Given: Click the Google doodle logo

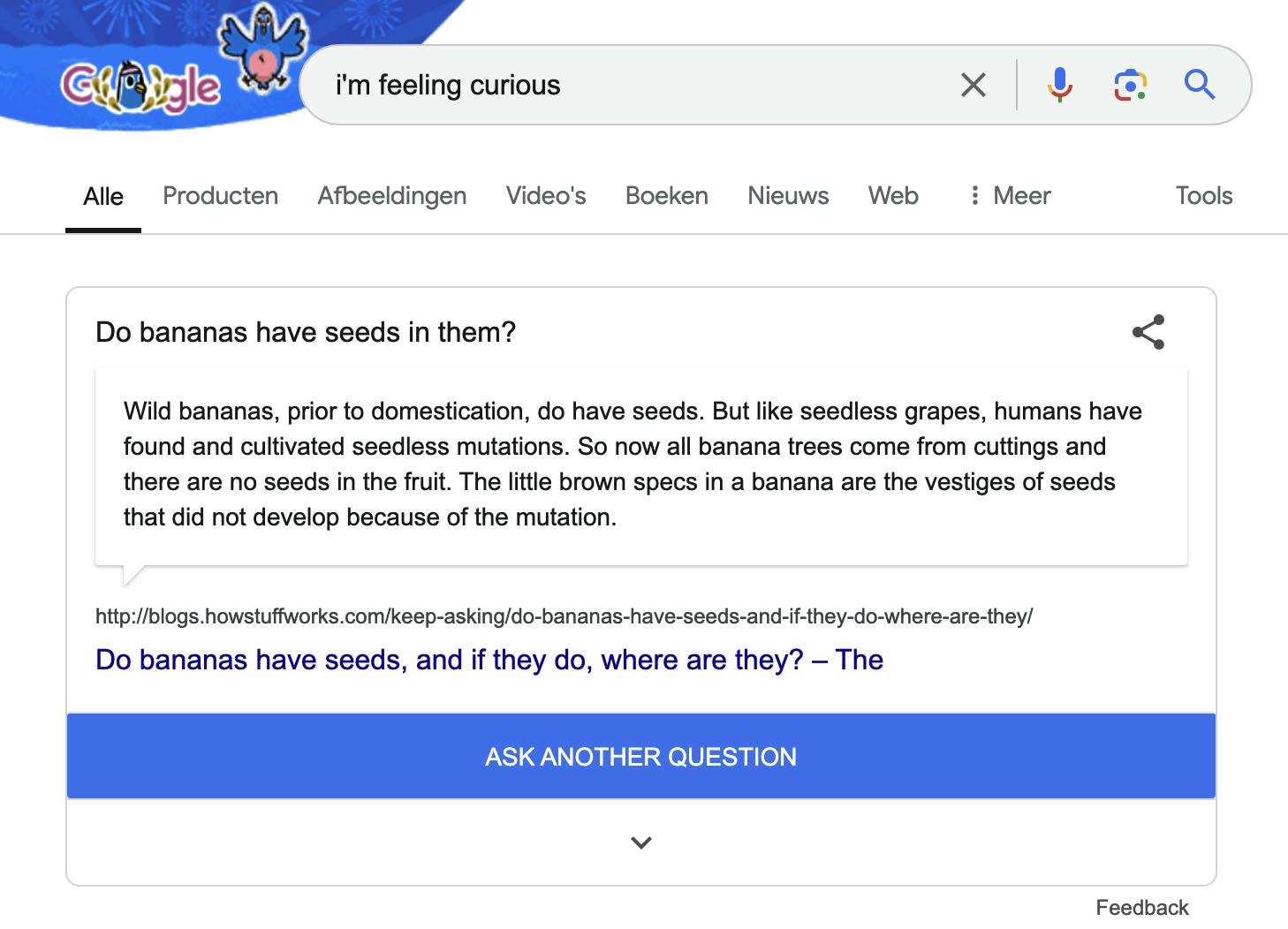Looking at the screenshot, I should [x=140, y=87].
